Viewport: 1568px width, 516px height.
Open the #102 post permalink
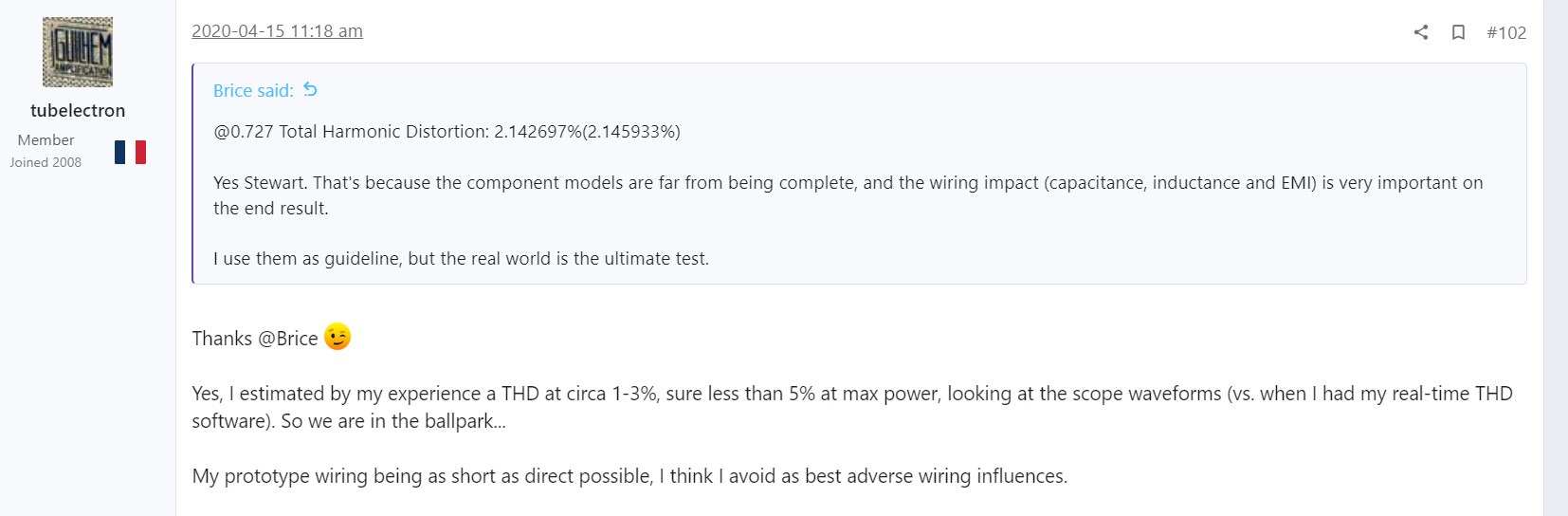(1506, 32)
